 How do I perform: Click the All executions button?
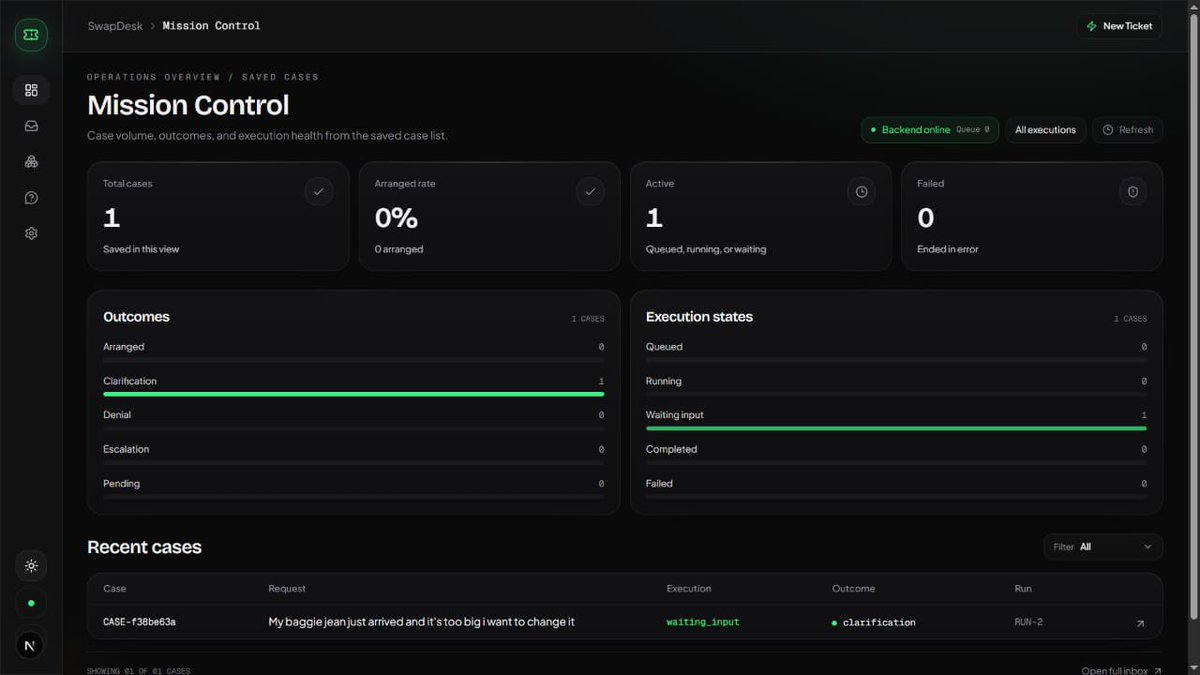pyautogui.click(x=1045, y=130)
